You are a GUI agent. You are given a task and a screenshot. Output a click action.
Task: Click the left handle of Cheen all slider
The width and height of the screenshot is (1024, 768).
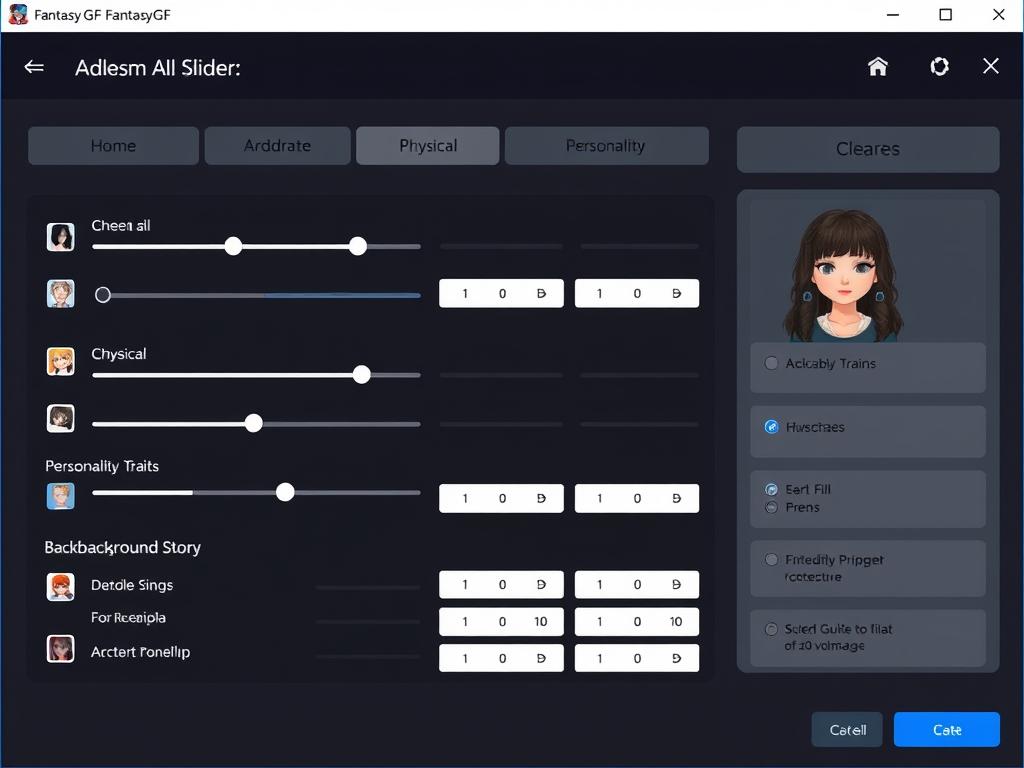[233, 246]
